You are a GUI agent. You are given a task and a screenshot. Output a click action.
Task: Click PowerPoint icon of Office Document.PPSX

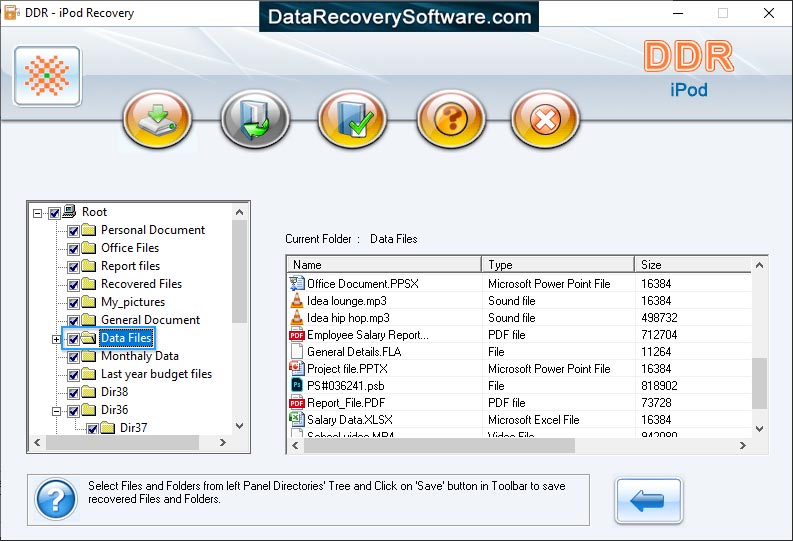pyautogui.click(x=296, y=283)
